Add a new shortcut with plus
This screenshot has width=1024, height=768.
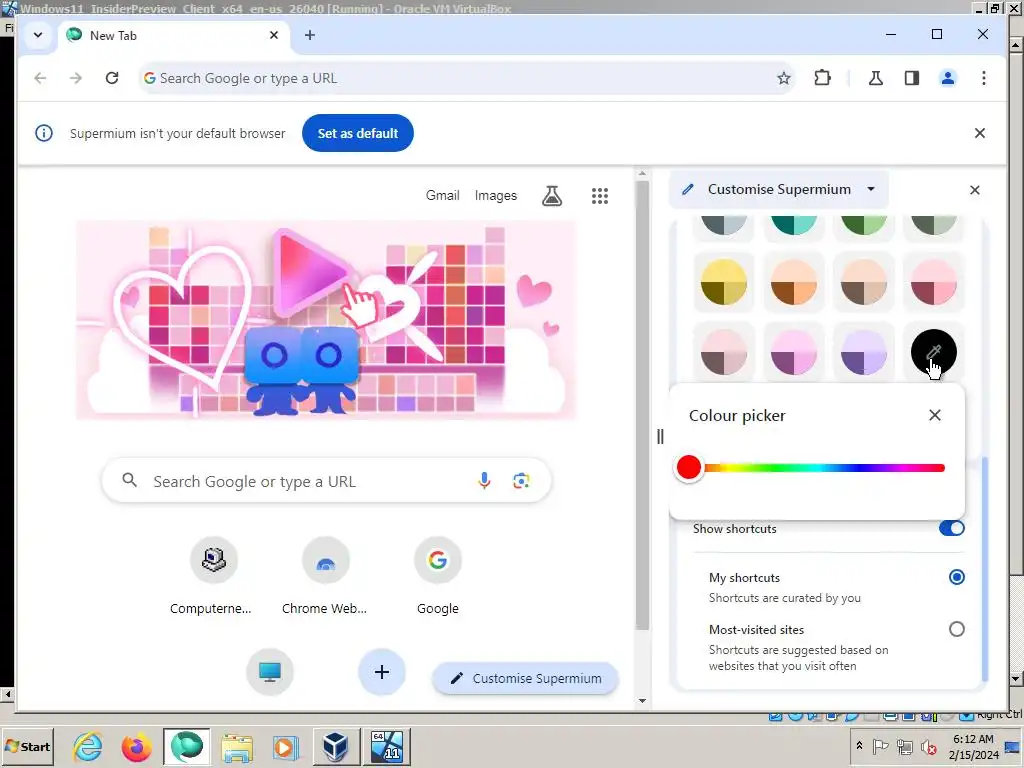pyautogui.click(x=382, y=672)
